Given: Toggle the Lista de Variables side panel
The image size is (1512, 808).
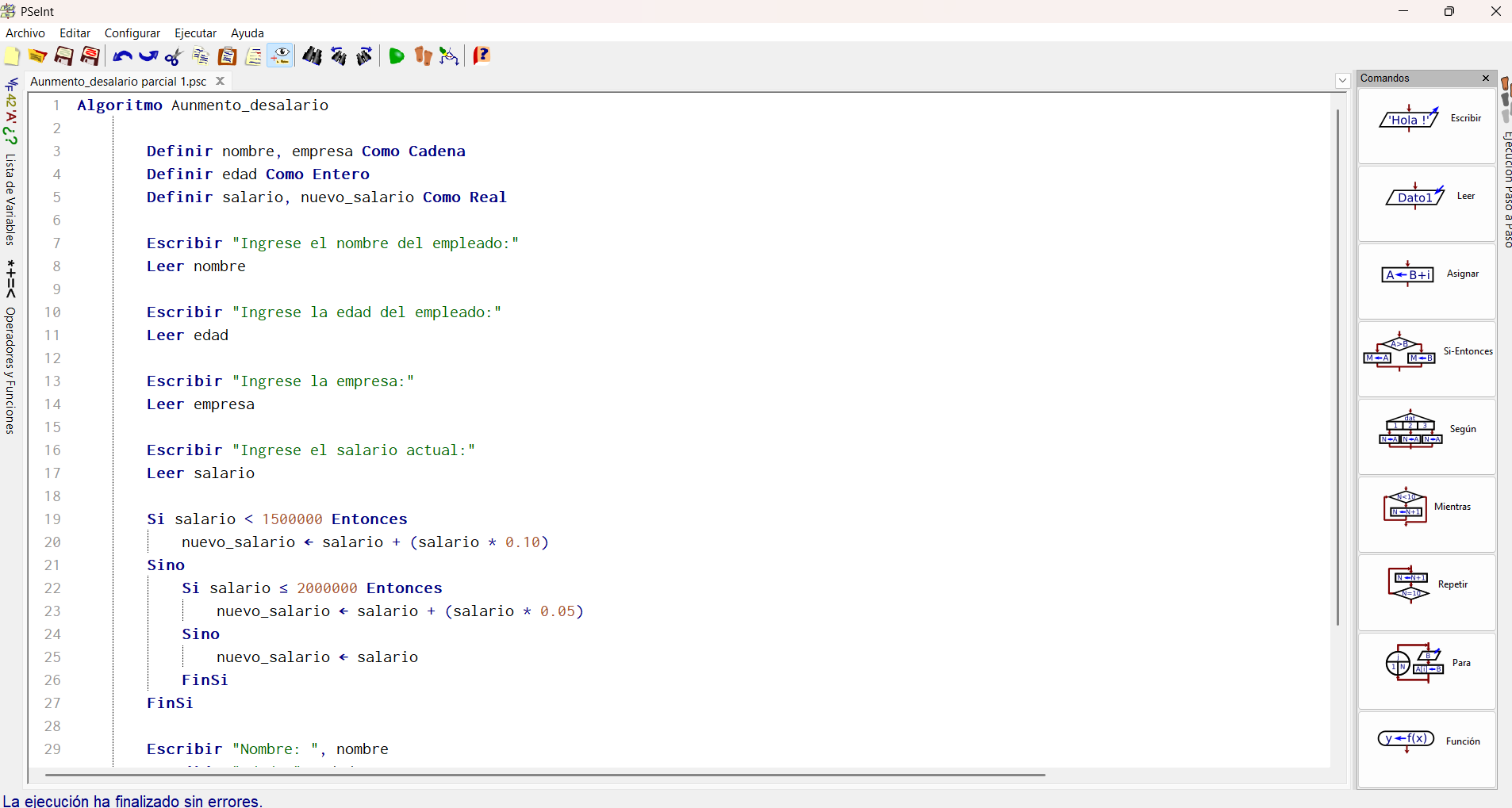Looking at the screenshot, I should [x=10, y=198].
